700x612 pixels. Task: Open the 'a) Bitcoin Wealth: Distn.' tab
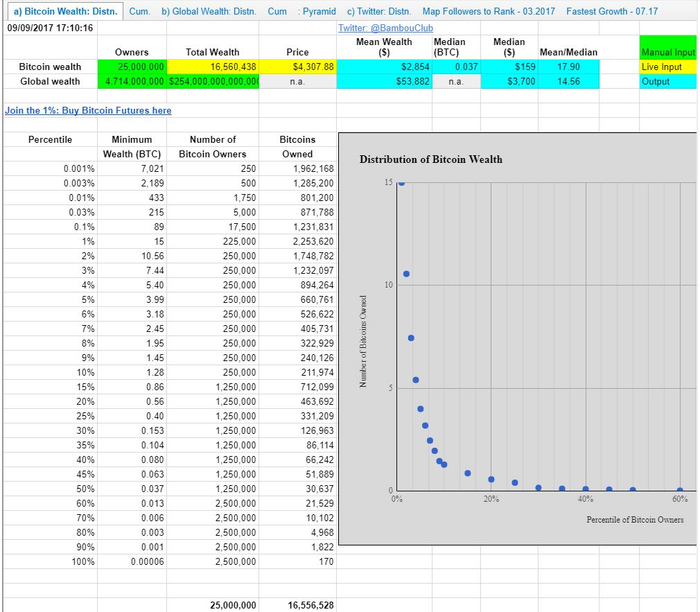click(x=62, y=10)
